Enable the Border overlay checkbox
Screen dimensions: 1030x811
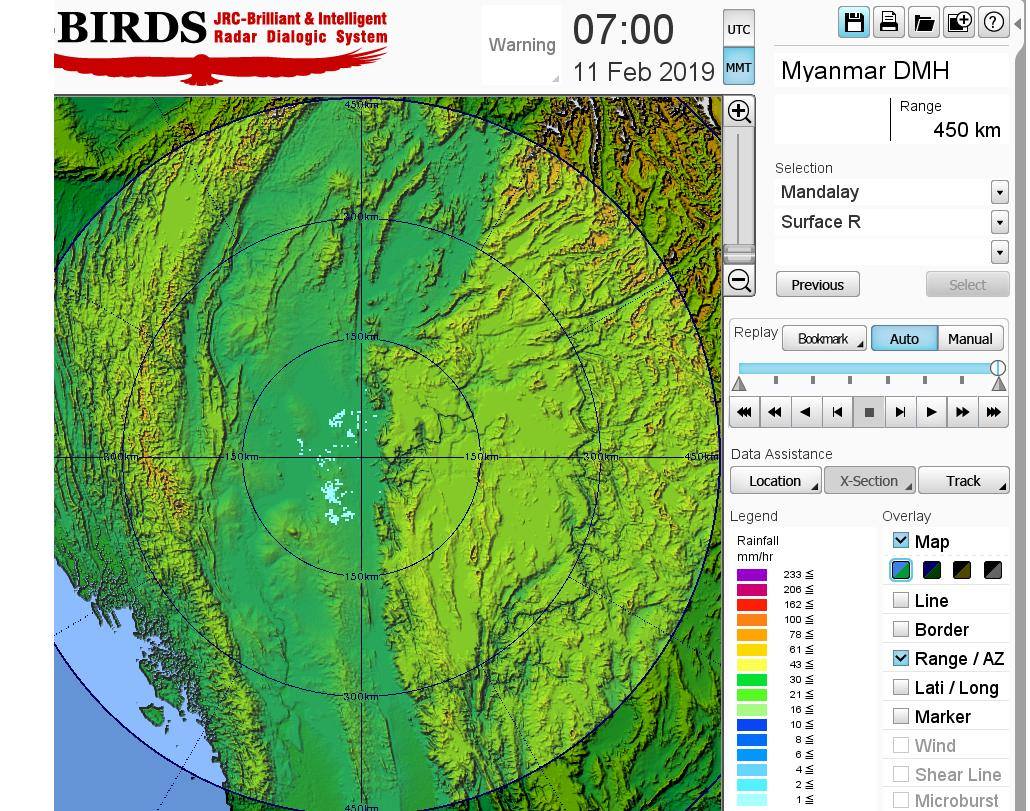[901, 629]
